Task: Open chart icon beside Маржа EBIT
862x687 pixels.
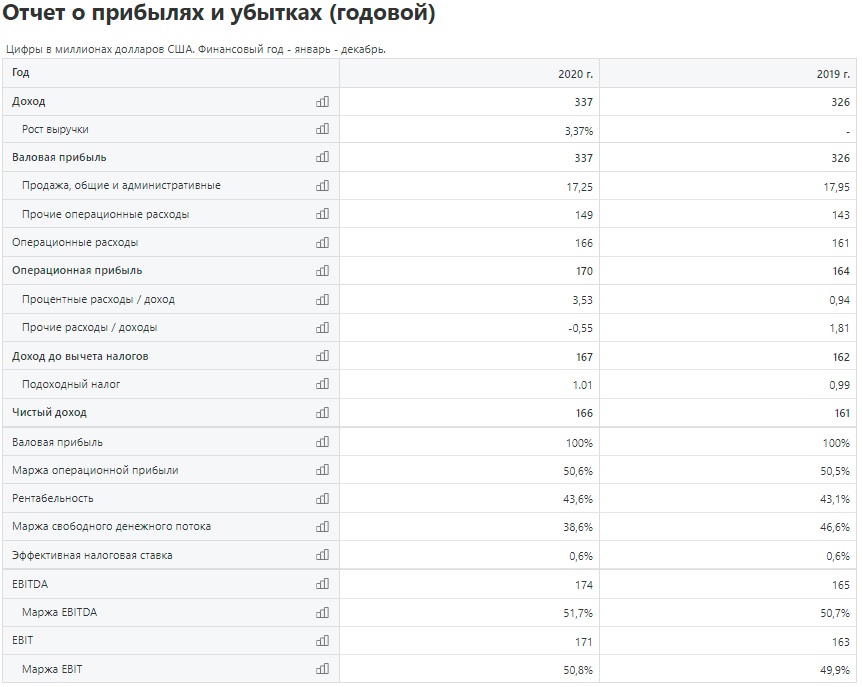Action: tap(323, 669)
